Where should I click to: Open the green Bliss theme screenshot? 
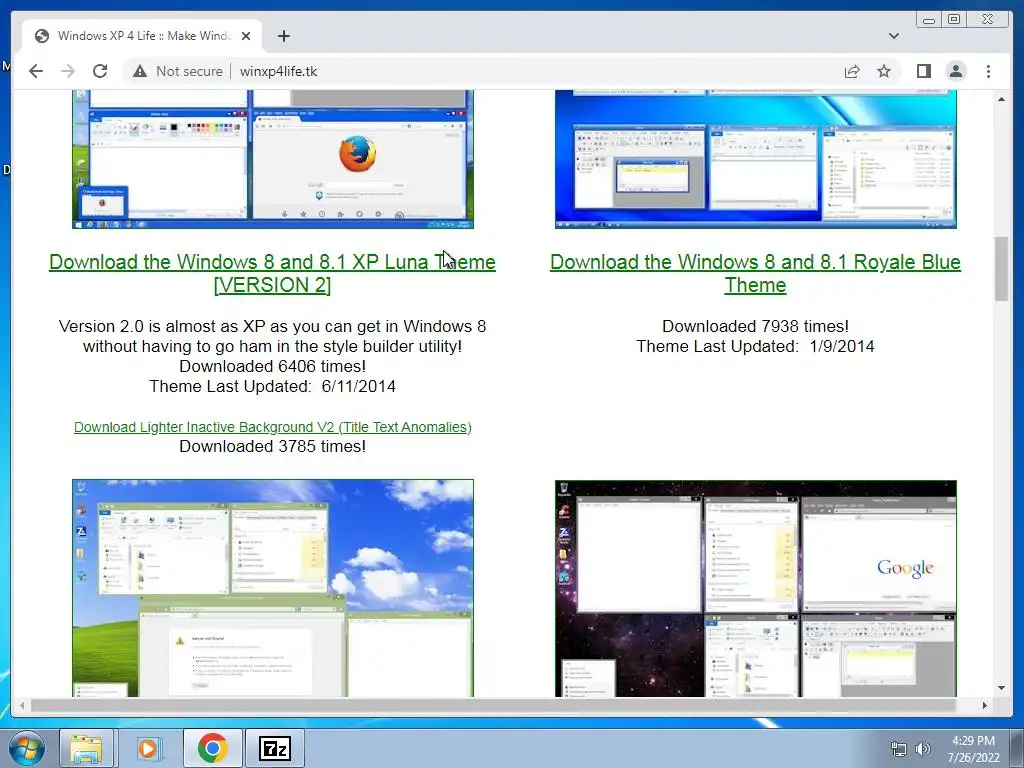(x=272, y=588)
